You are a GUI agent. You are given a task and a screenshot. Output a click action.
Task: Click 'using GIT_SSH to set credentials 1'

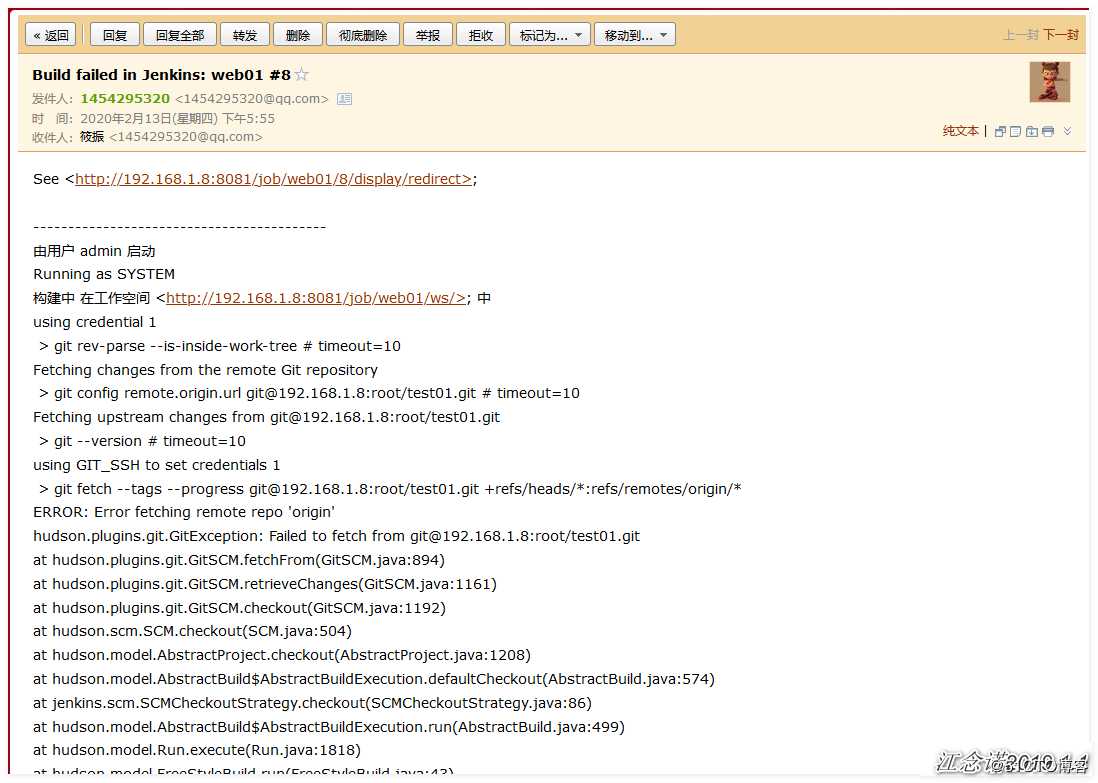(156, 465)
